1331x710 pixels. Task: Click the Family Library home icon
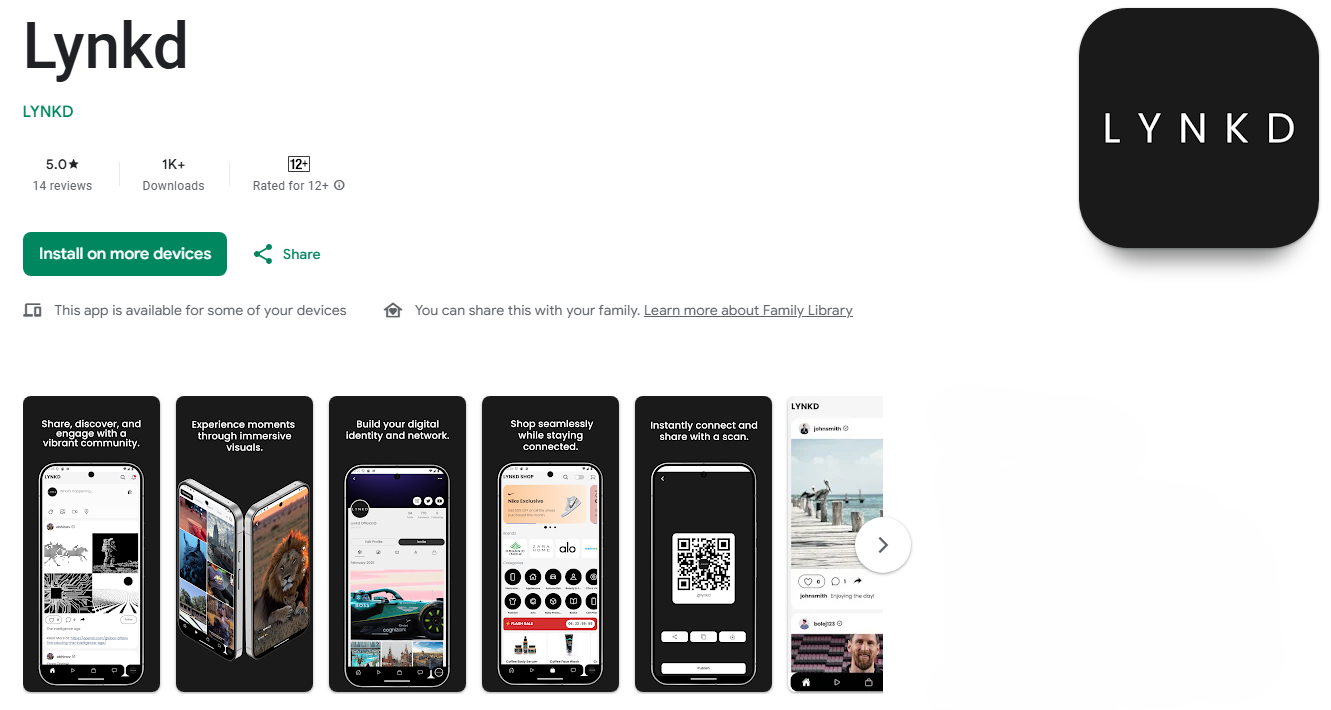393,310
